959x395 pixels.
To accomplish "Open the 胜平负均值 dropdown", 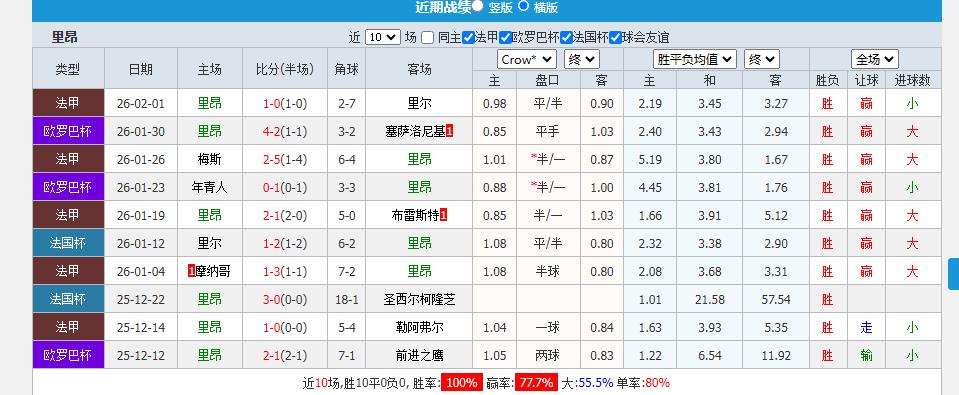I will coord(695,59).
